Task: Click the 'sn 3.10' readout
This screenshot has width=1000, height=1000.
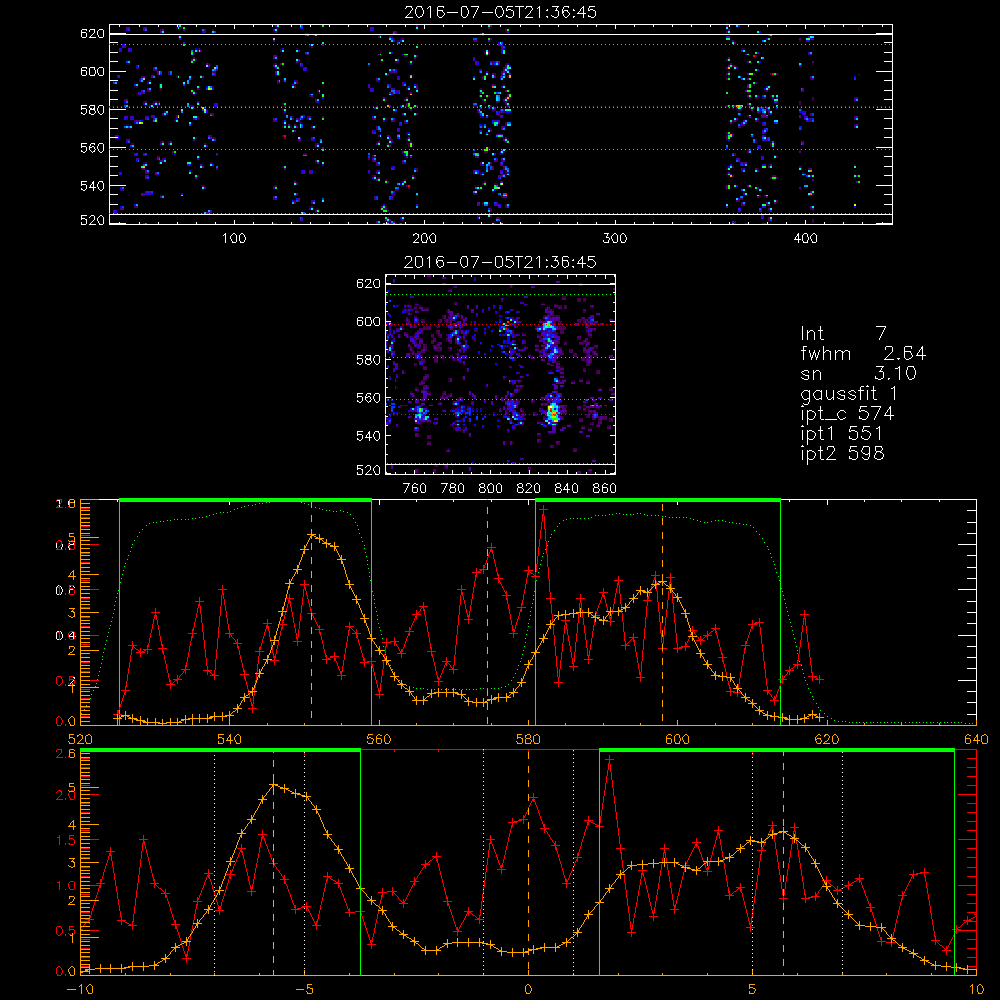Action: tap(858, 373)
